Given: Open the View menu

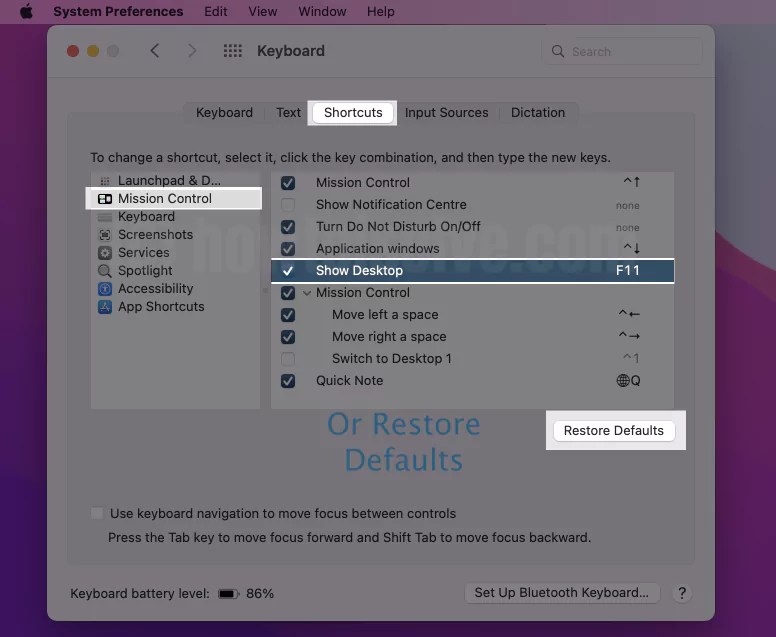Looking at the screenshot, I should (x=263, y=11).
